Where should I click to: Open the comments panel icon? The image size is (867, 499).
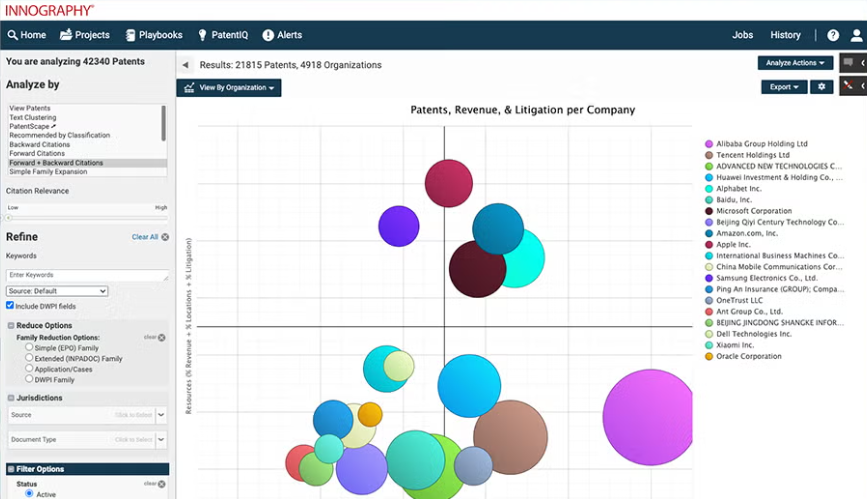[849, 63]
